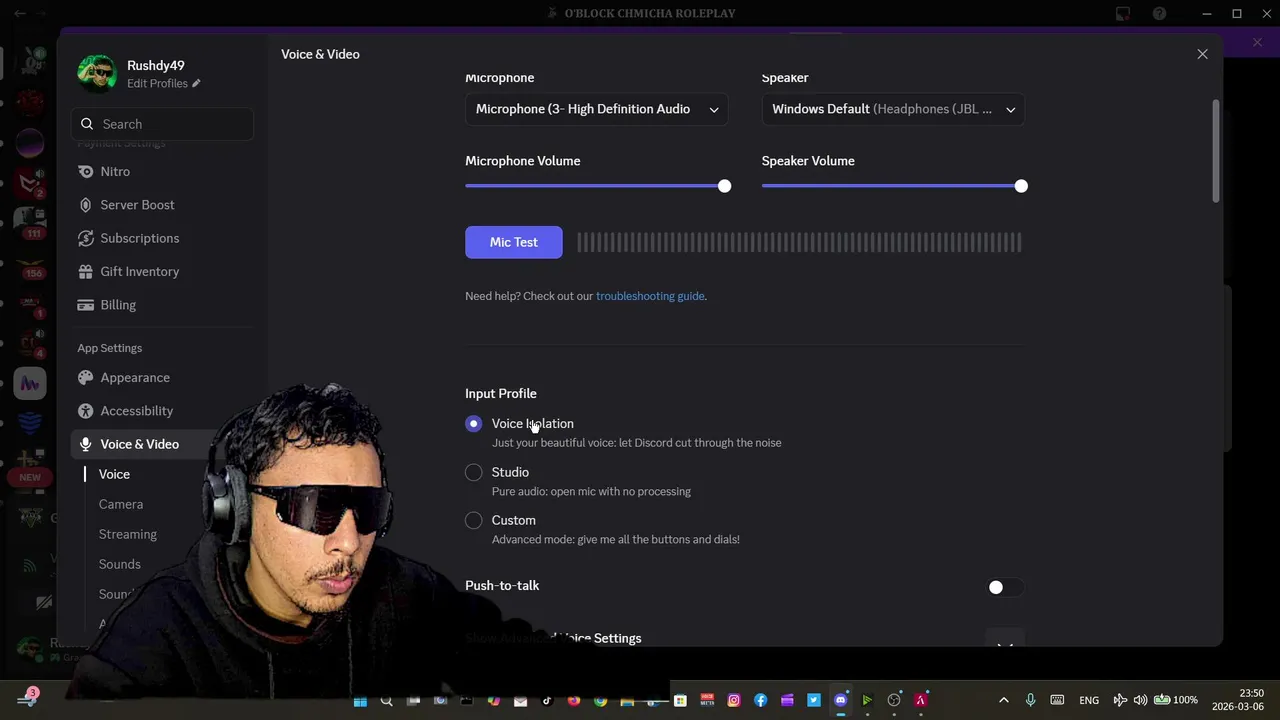Viewport: 1280px width, 720px height.
Task: Select Studio input profile
Action: point(474,472)
